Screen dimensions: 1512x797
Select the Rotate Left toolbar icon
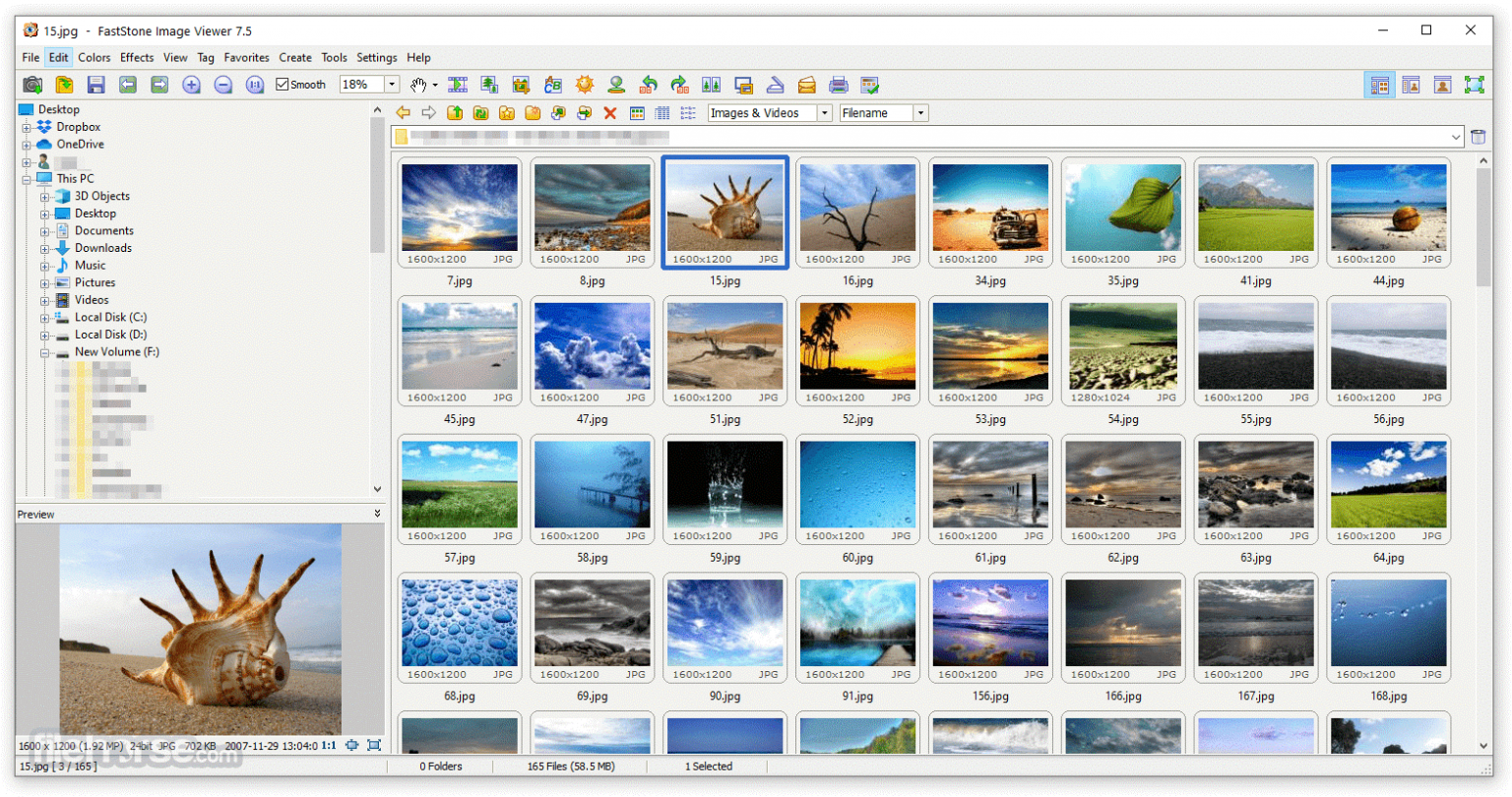(x=649, y=85)
